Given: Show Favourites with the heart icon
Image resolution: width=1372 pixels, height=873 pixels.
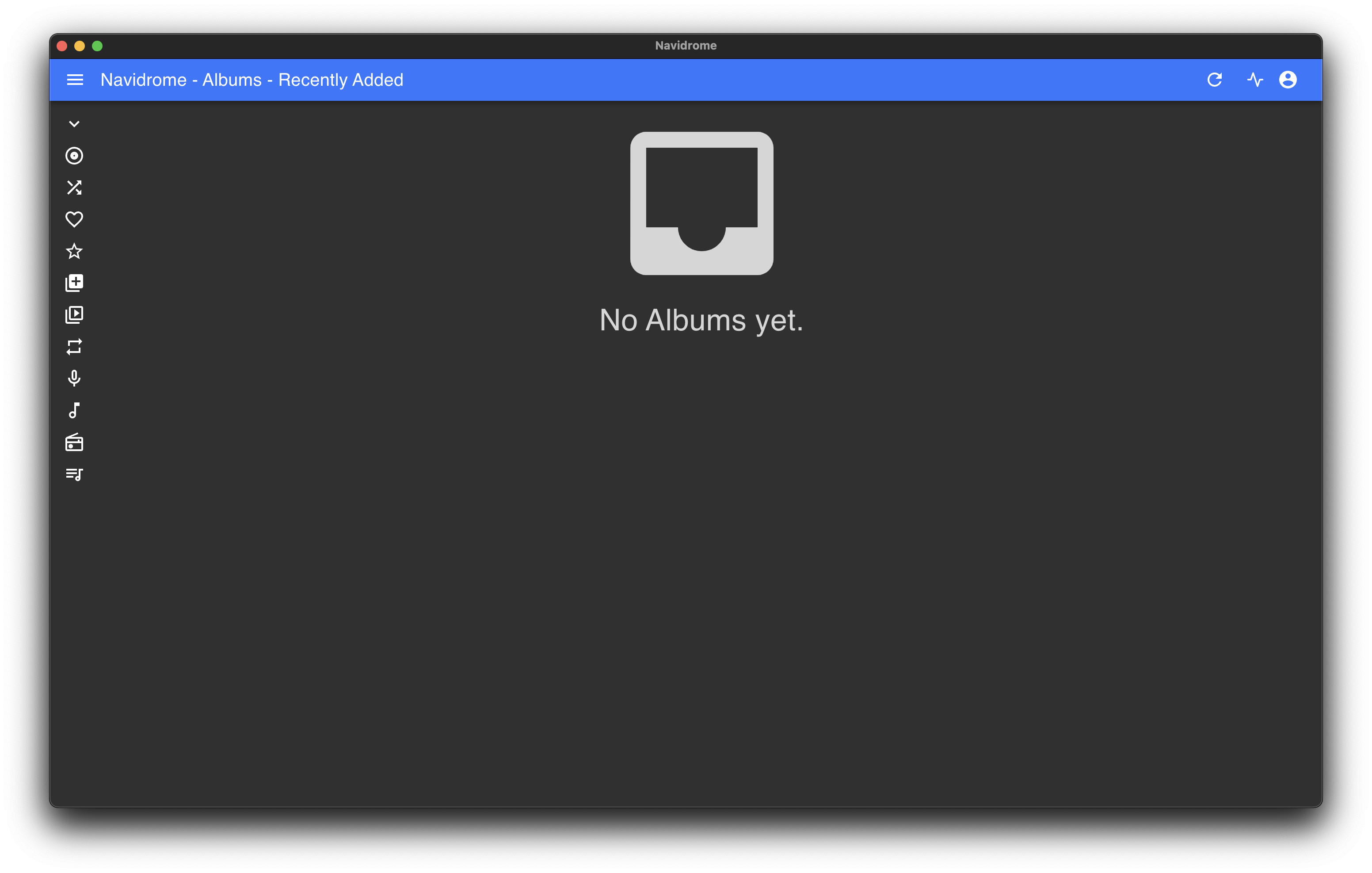Looking at the screenshot, I should click(x=74, y=219).
